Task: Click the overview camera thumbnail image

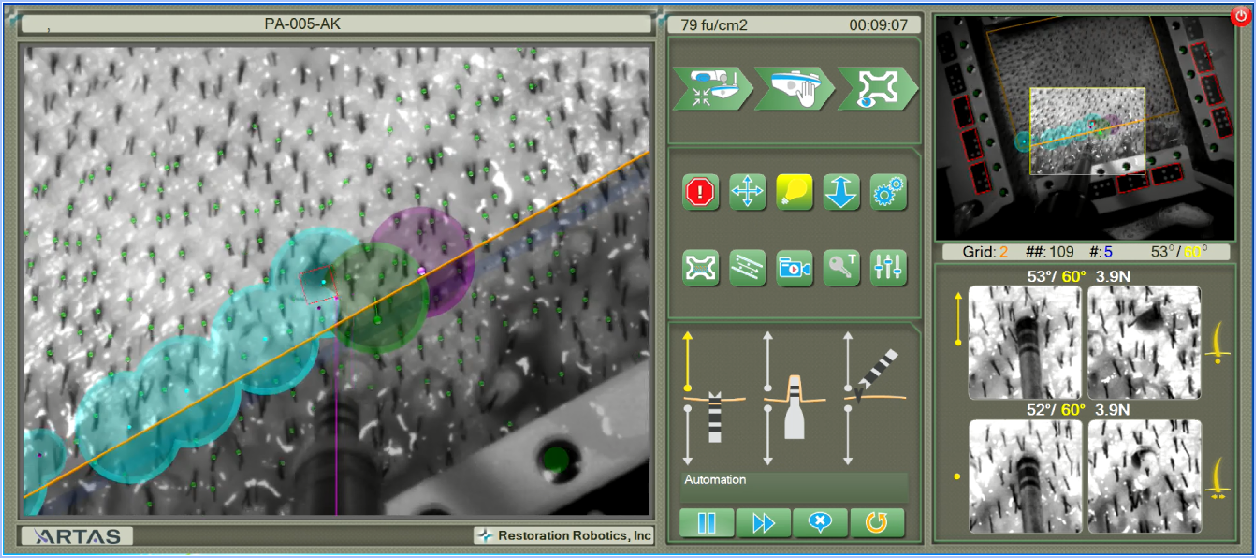Action: pyautogui.click(x=1083, y=127)
